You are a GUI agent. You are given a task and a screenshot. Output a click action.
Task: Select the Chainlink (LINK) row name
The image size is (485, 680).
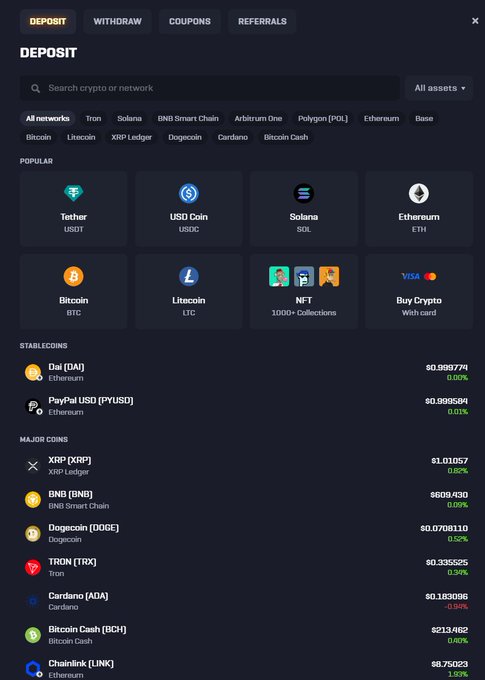coord(81,664)
